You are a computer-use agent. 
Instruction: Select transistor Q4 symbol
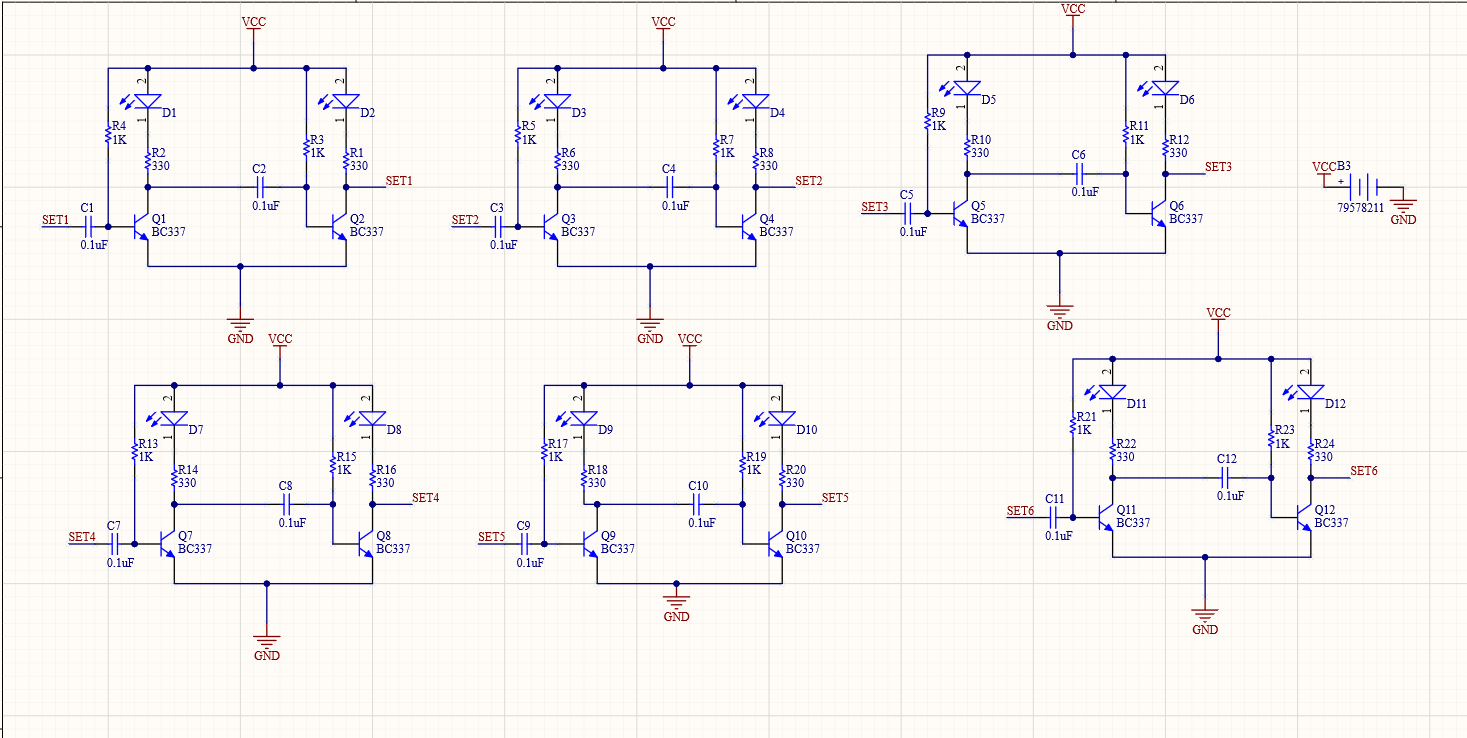pyautogui.click(x=747, y=226)
